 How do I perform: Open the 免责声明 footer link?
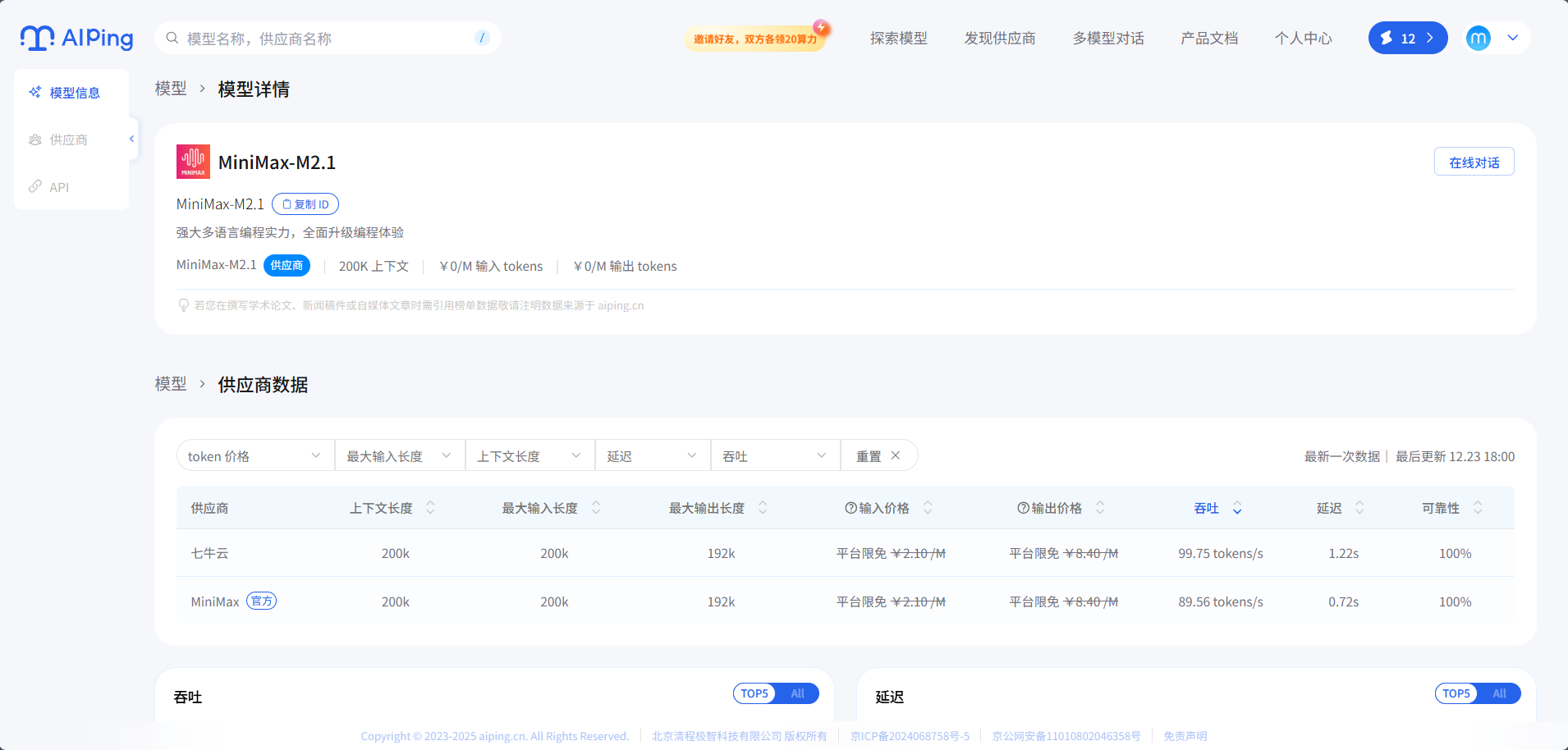tap(1185, 736)
